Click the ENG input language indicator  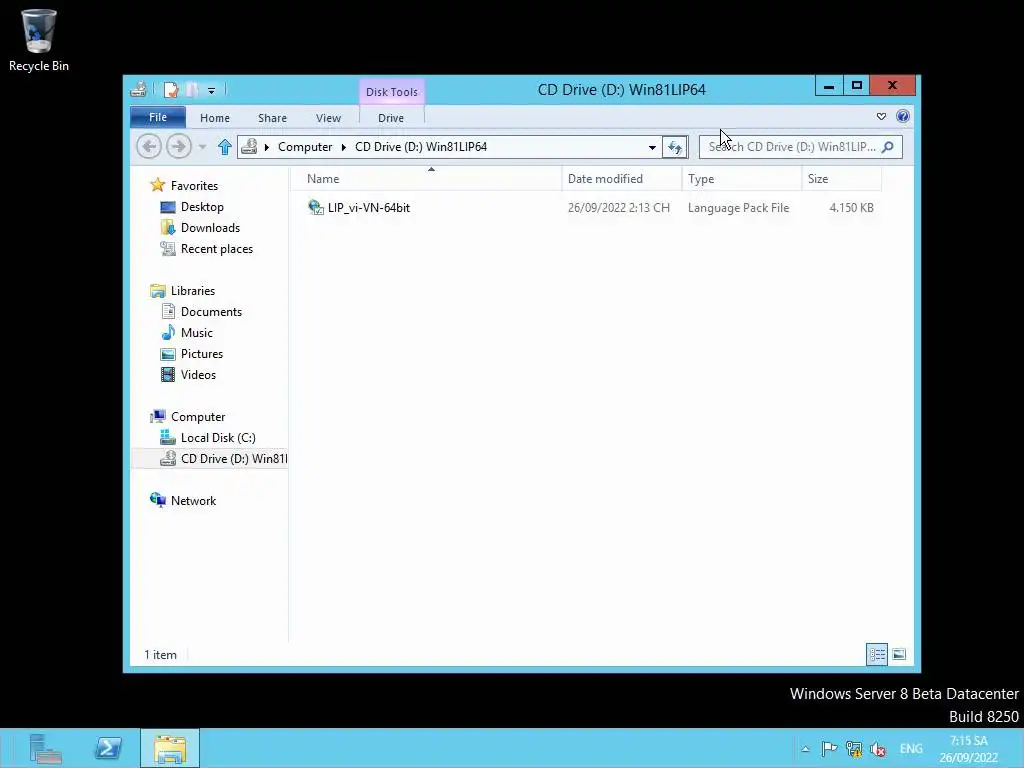[911, 748]
